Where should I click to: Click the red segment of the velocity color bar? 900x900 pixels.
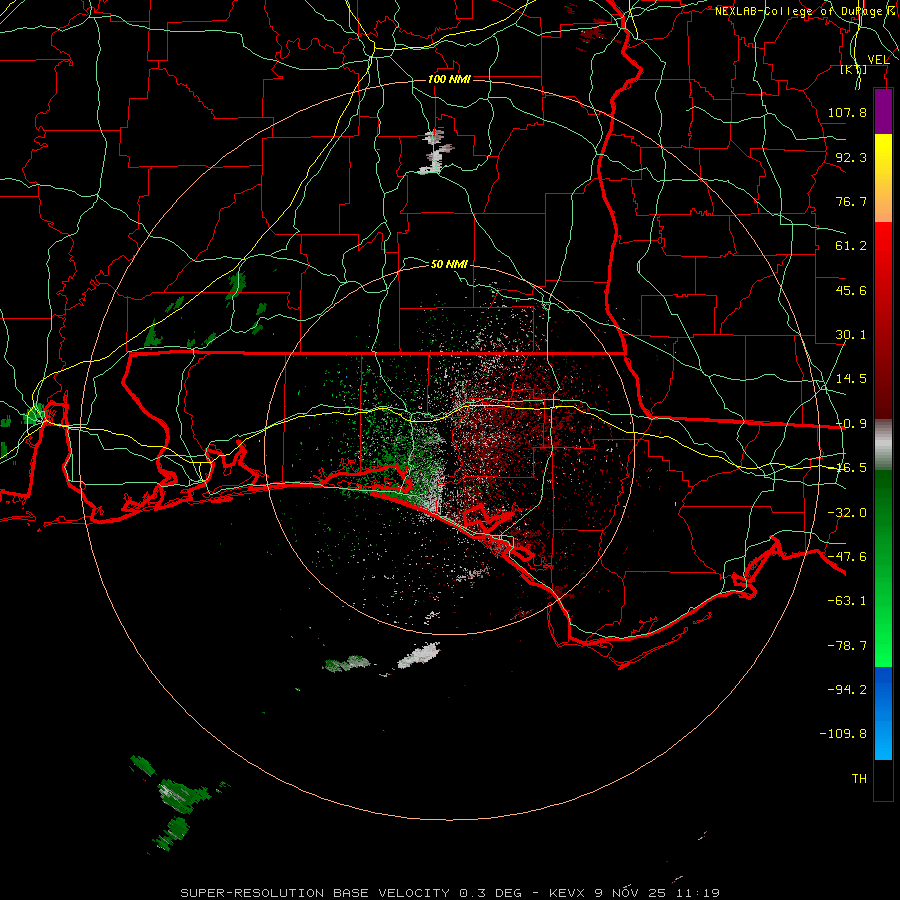click(883, 320)
